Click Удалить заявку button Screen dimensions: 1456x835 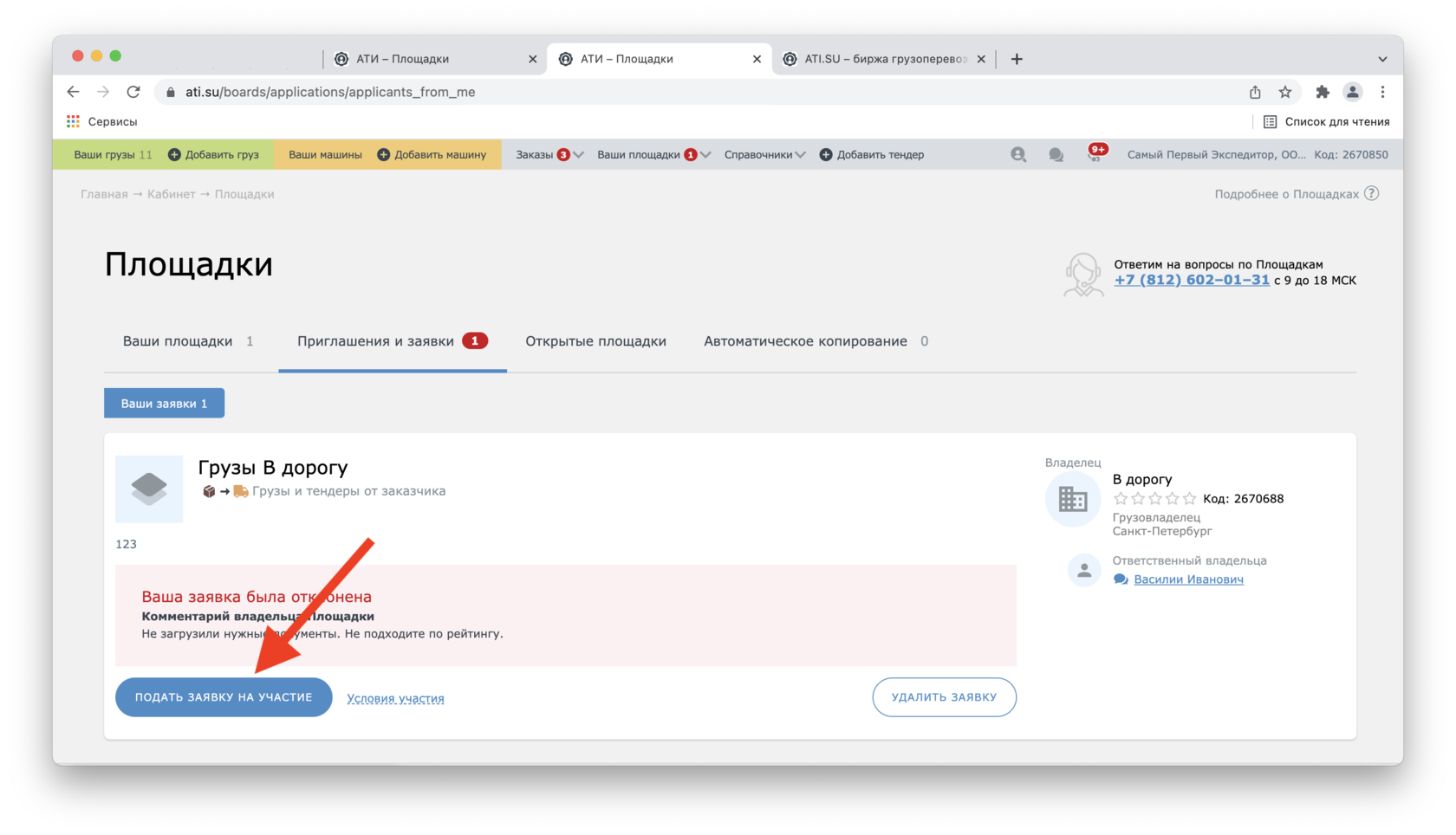coord(944,697)
